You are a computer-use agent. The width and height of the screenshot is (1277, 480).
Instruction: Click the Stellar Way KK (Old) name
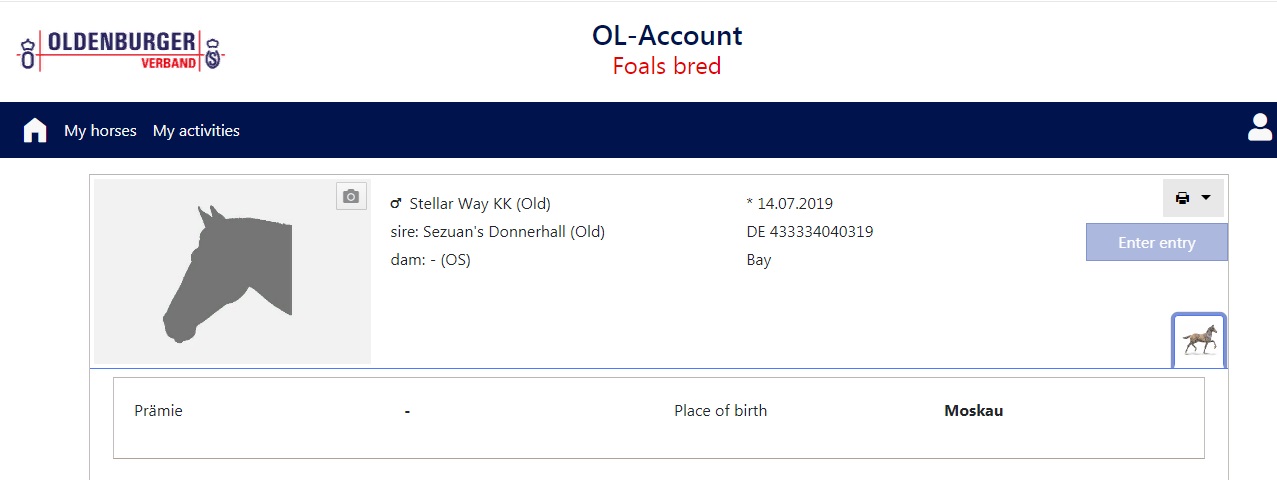click(x=480, y=204)
